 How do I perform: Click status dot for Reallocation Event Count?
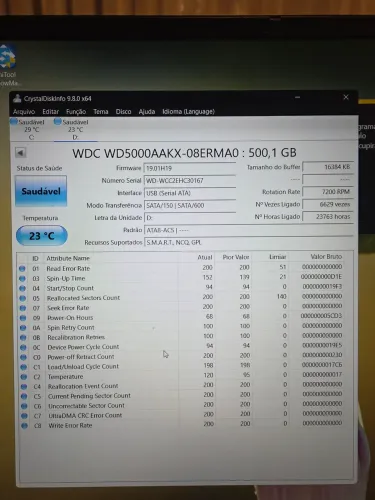24,387
